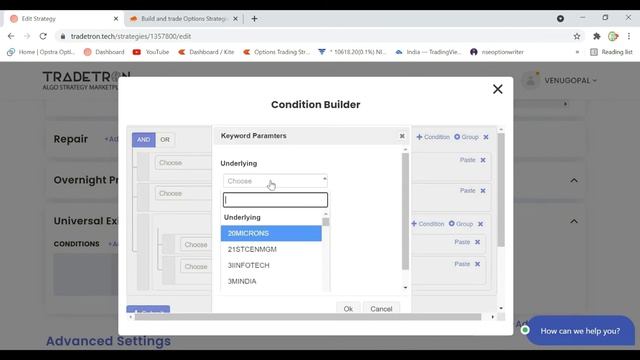Screen dimensions: 640x360
Task: Delete the nested group
Action: coord(480,224)
